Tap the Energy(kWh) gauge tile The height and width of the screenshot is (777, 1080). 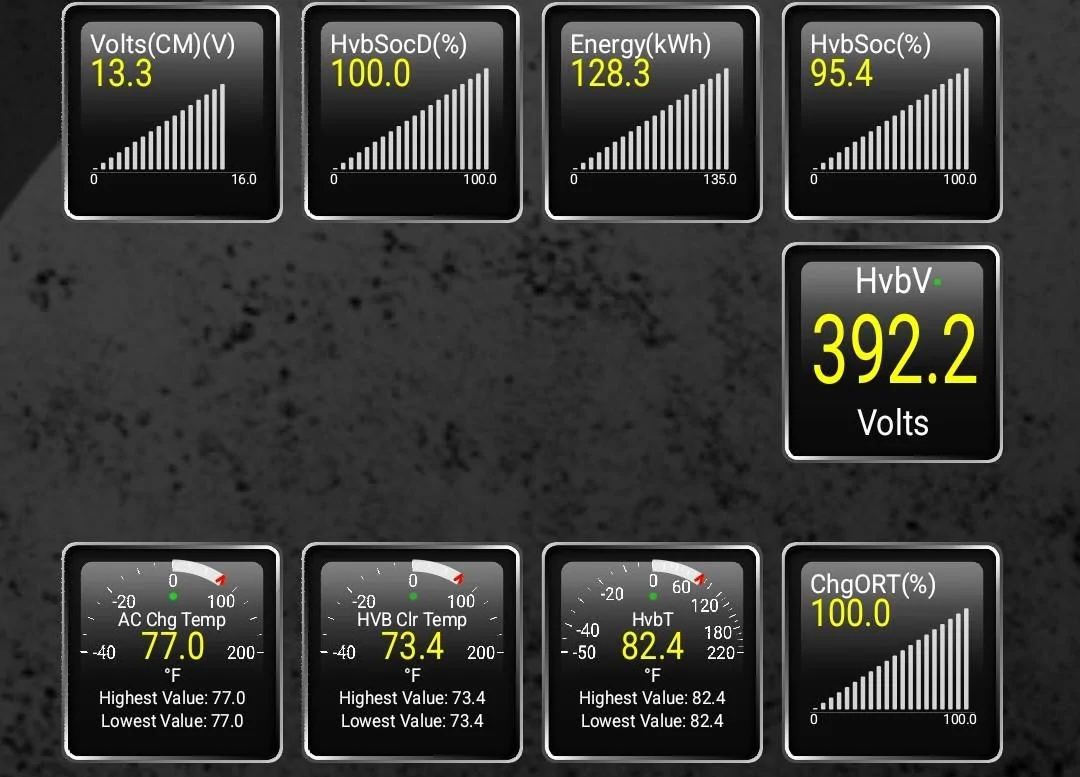[x=652, y=113]
